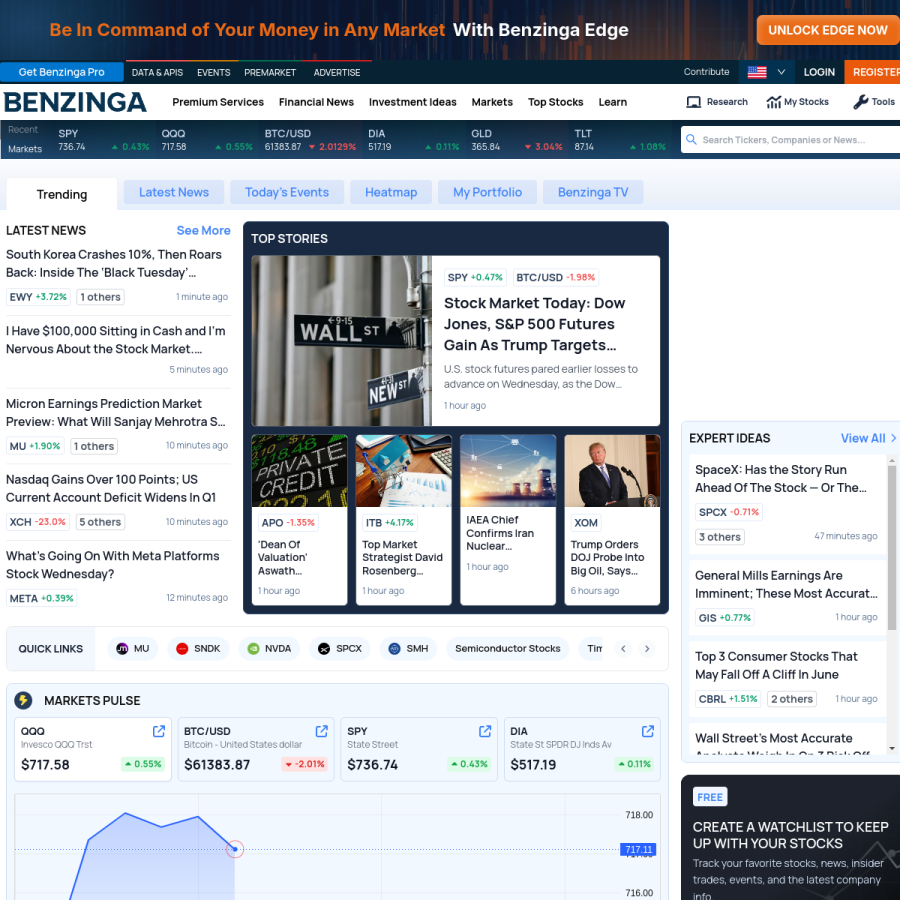Open DIA card external link icon
900x900 pixels.
click(x=647, y=731)
